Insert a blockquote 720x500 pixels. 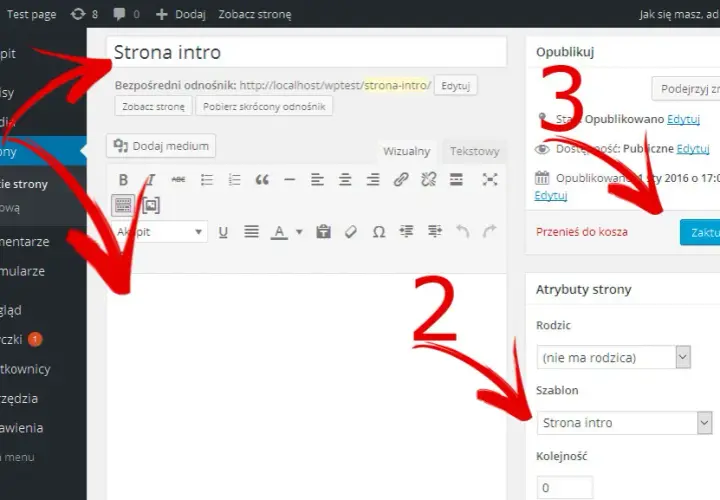(x=262, y=180)
